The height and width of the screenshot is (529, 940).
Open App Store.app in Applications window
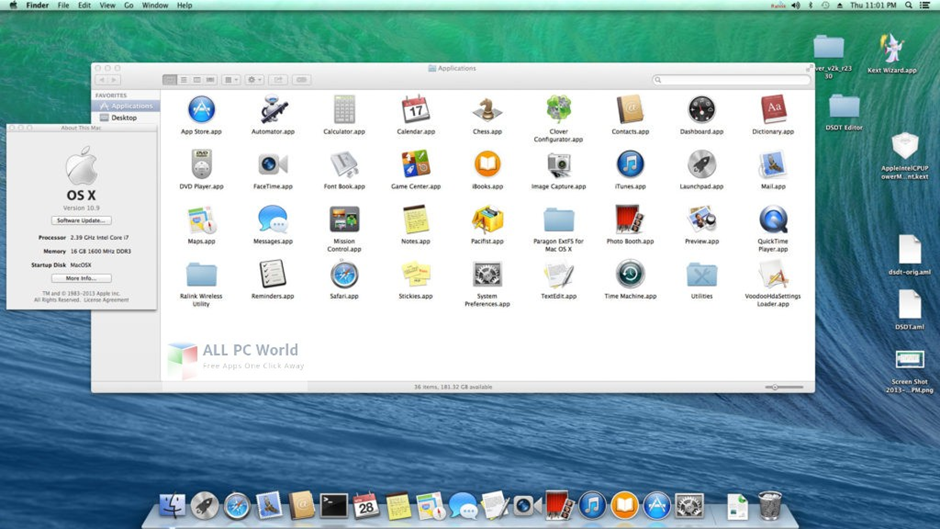201,110
